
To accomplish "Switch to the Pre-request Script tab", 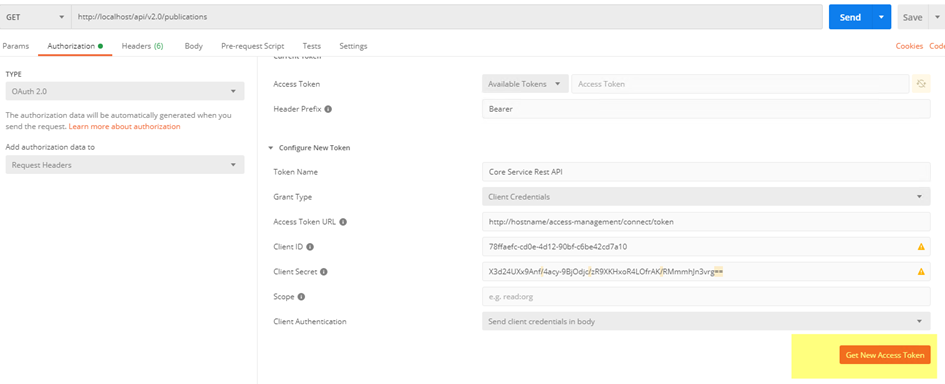I will click(253, 46).
